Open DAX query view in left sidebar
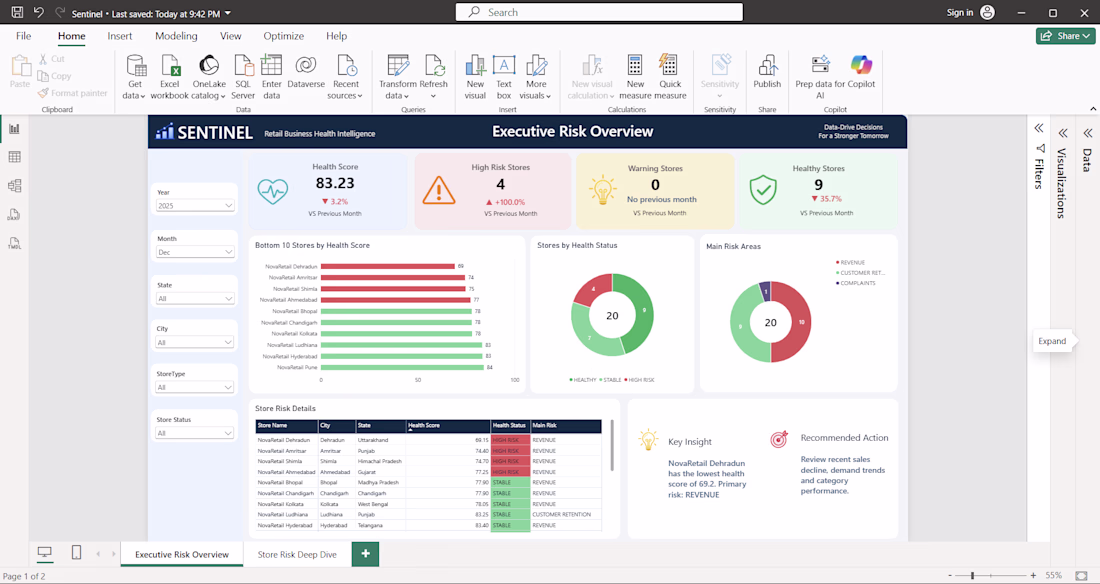 point(14,215)
